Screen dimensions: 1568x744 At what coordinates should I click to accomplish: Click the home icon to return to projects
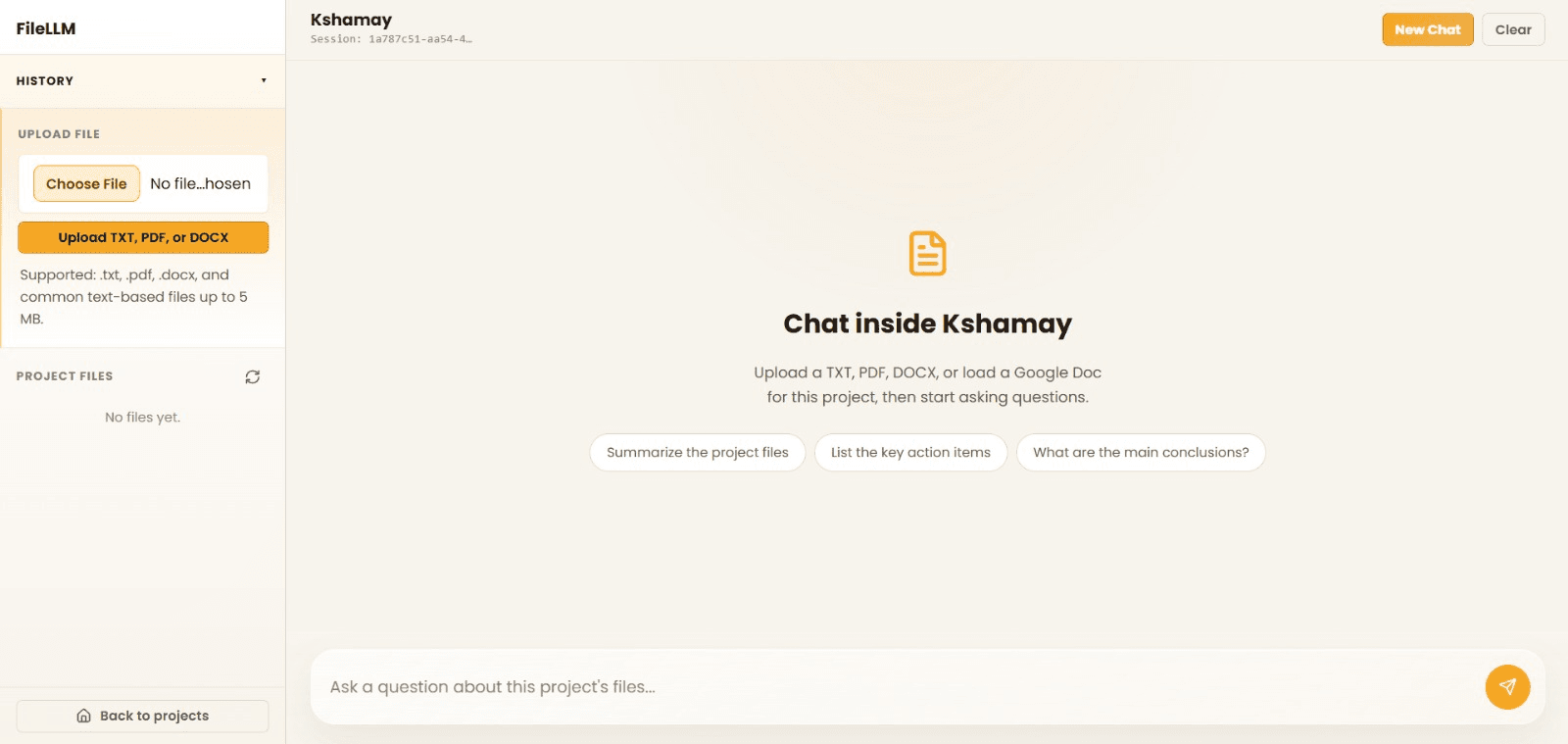[x=84, y=716]
